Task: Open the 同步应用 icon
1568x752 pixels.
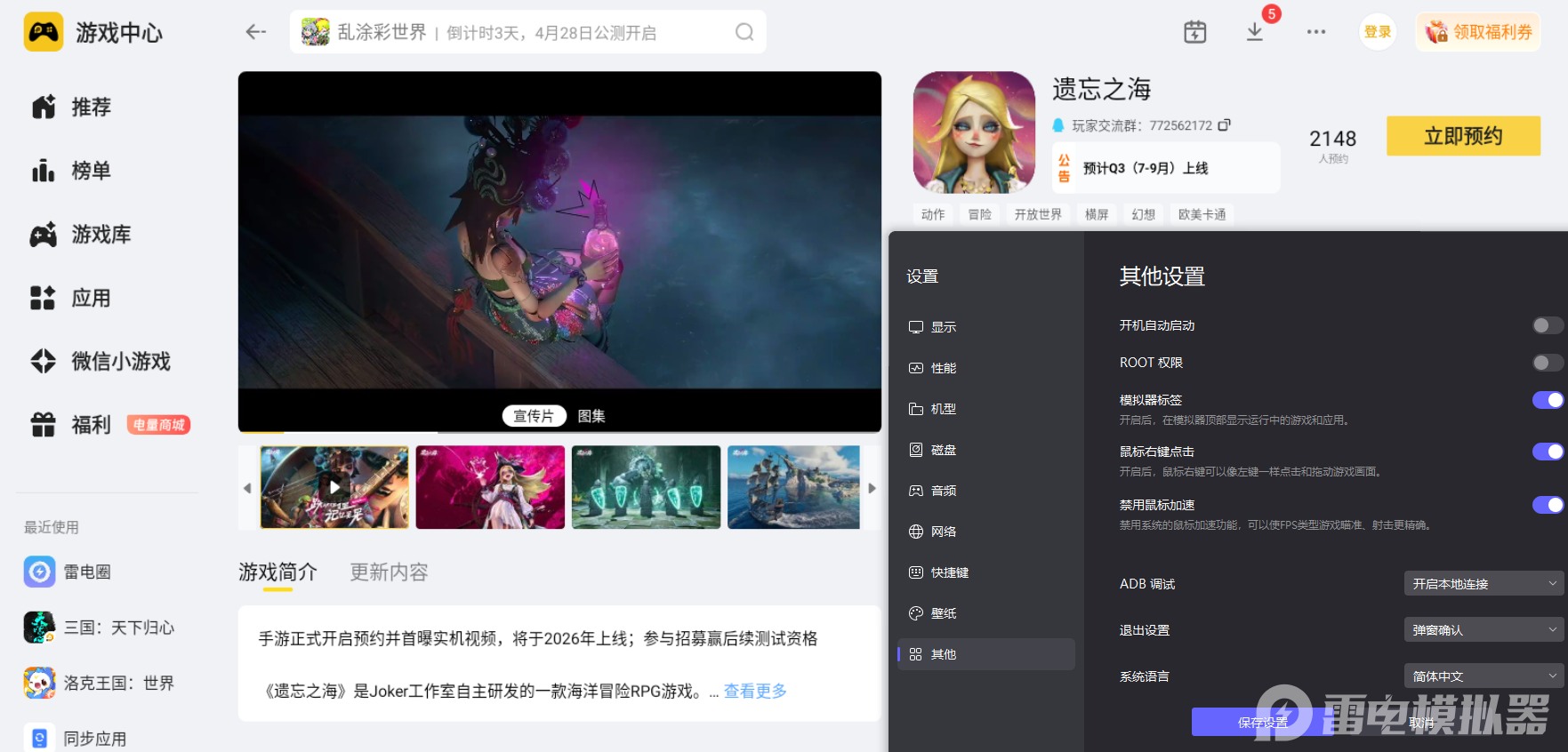Action: tap(40, 738)
